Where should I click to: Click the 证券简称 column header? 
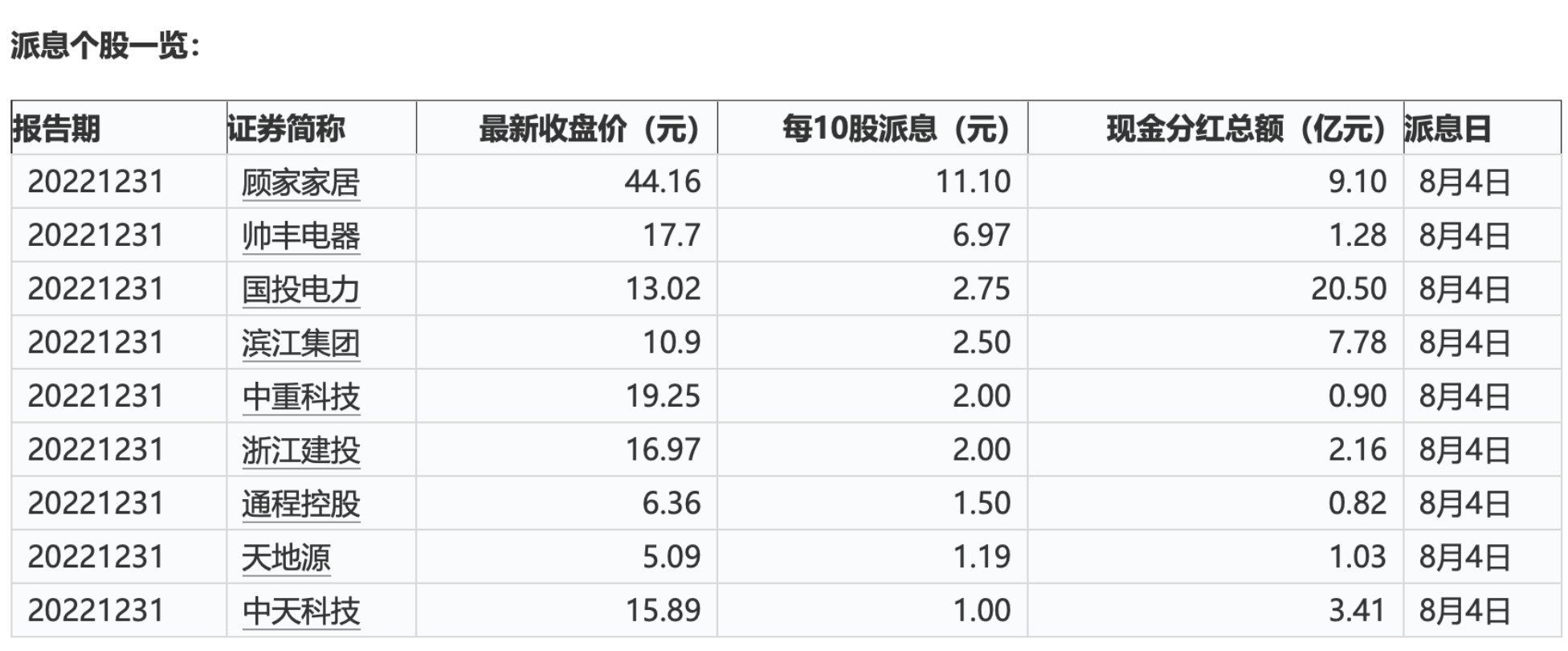click(x=286, y=129)
